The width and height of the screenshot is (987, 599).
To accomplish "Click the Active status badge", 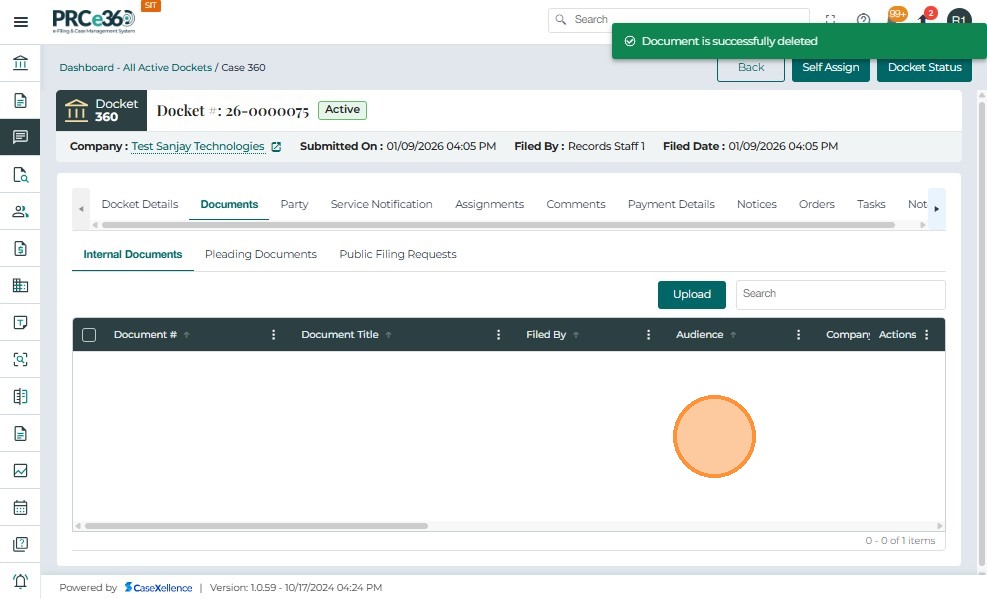I will click(342, 109).
